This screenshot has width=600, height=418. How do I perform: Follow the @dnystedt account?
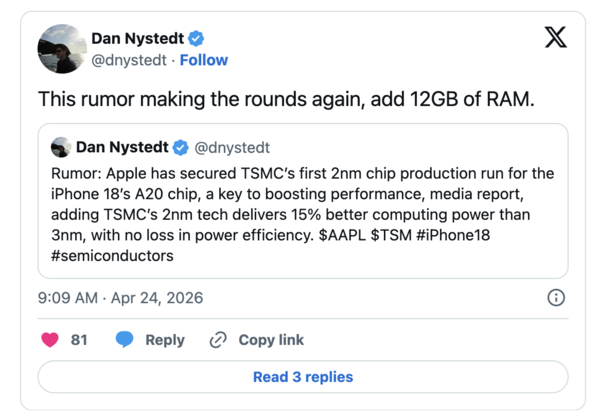pyautogui.click(x=204, y=60)
